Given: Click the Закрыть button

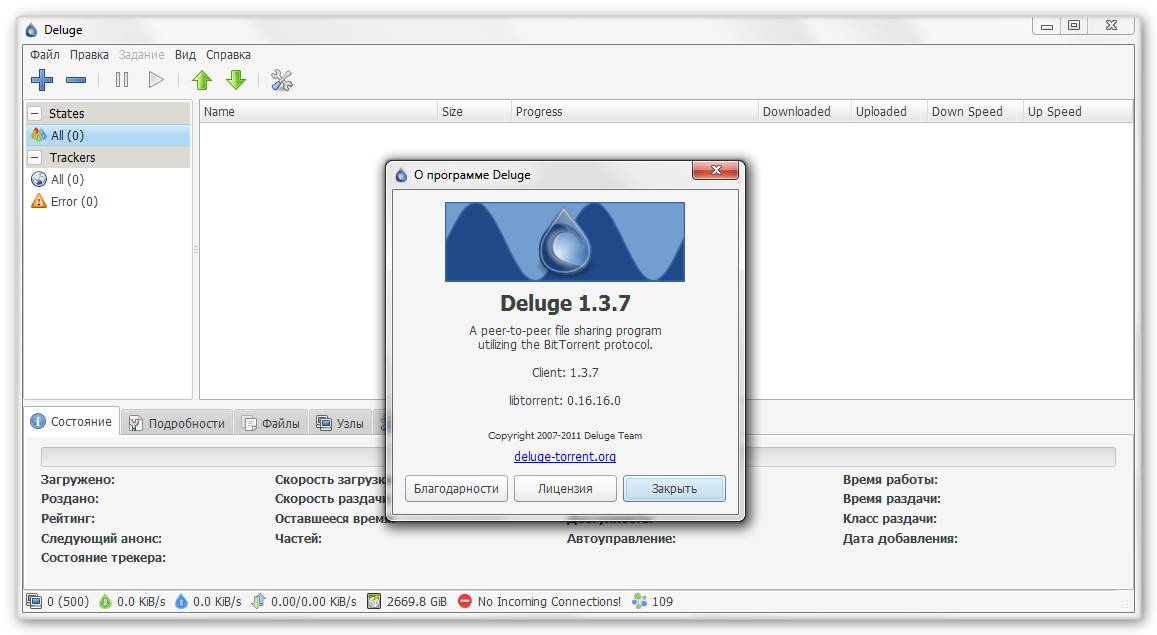Looking at the screenshot, I should tap(674, 488).
